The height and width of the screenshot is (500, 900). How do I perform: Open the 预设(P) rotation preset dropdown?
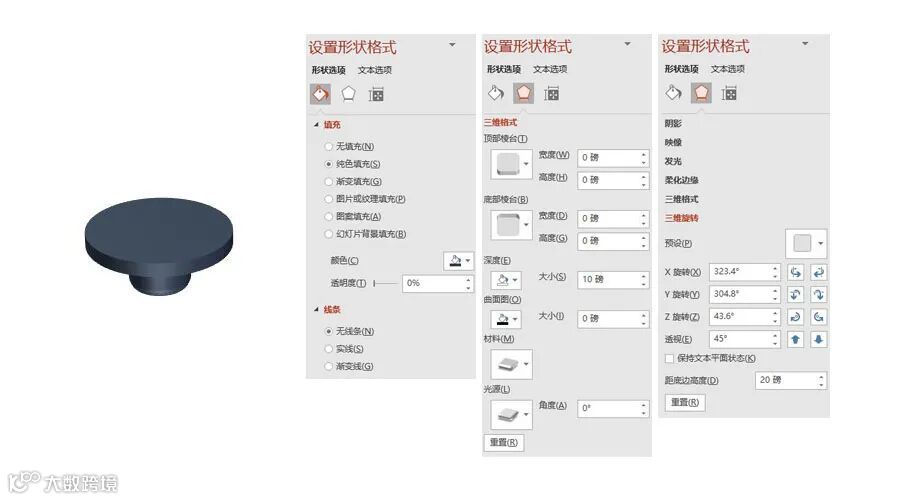[806, 243]
